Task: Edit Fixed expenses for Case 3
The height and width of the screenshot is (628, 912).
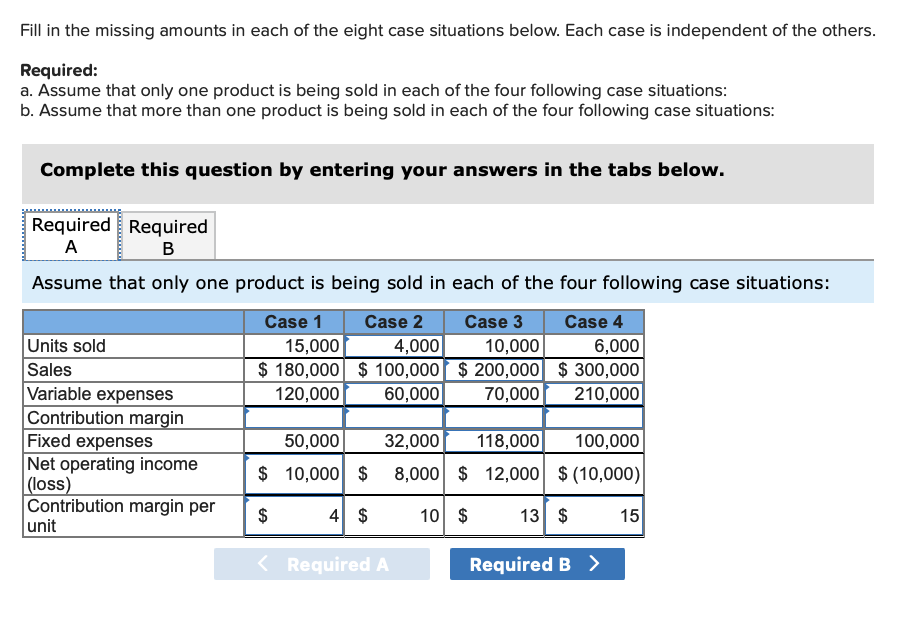Action: point(494,441)
